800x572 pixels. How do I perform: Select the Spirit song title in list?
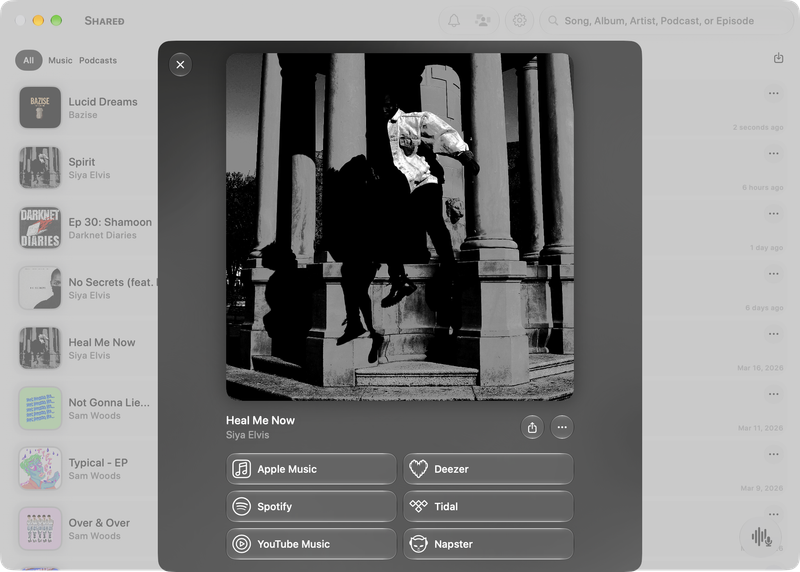[82, 162]
